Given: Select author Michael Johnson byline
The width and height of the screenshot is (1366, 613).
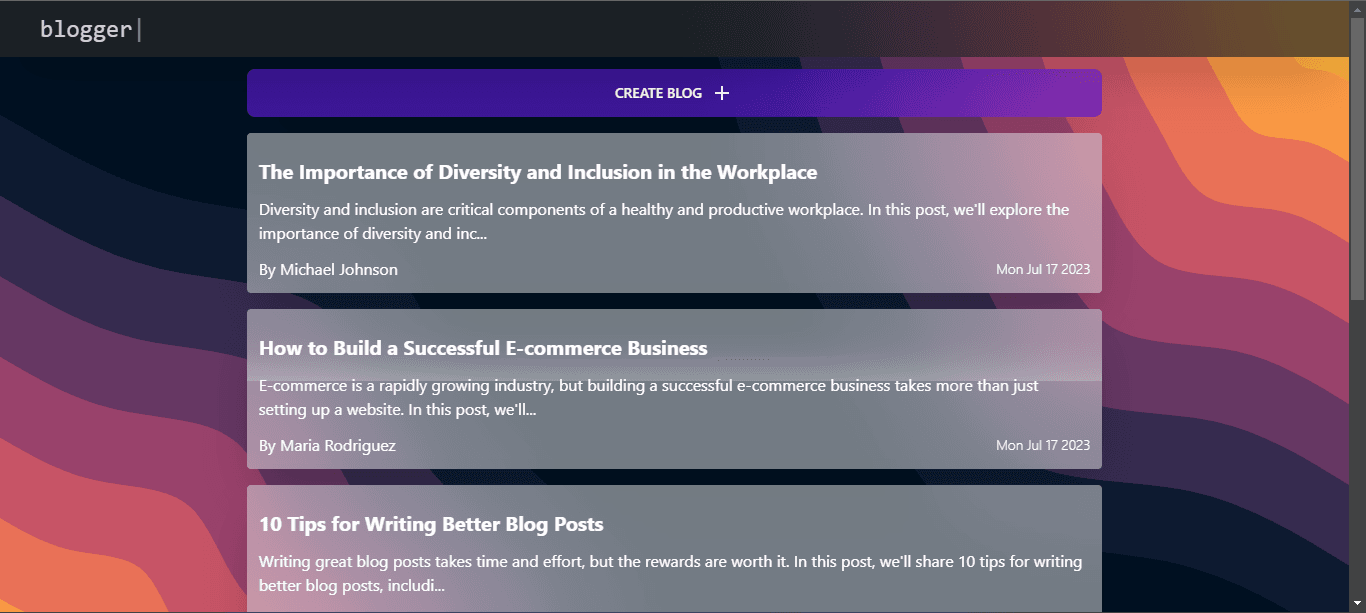Looking at the screenshot, I should pos(328,270).
